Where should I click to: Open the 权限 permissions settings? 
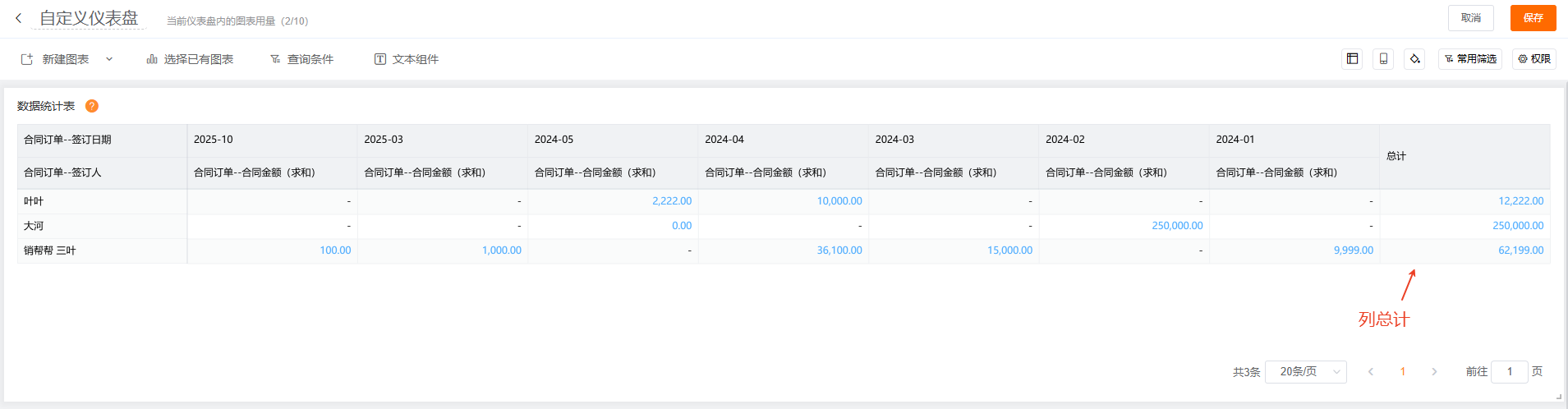click(x=1534, y=59)
